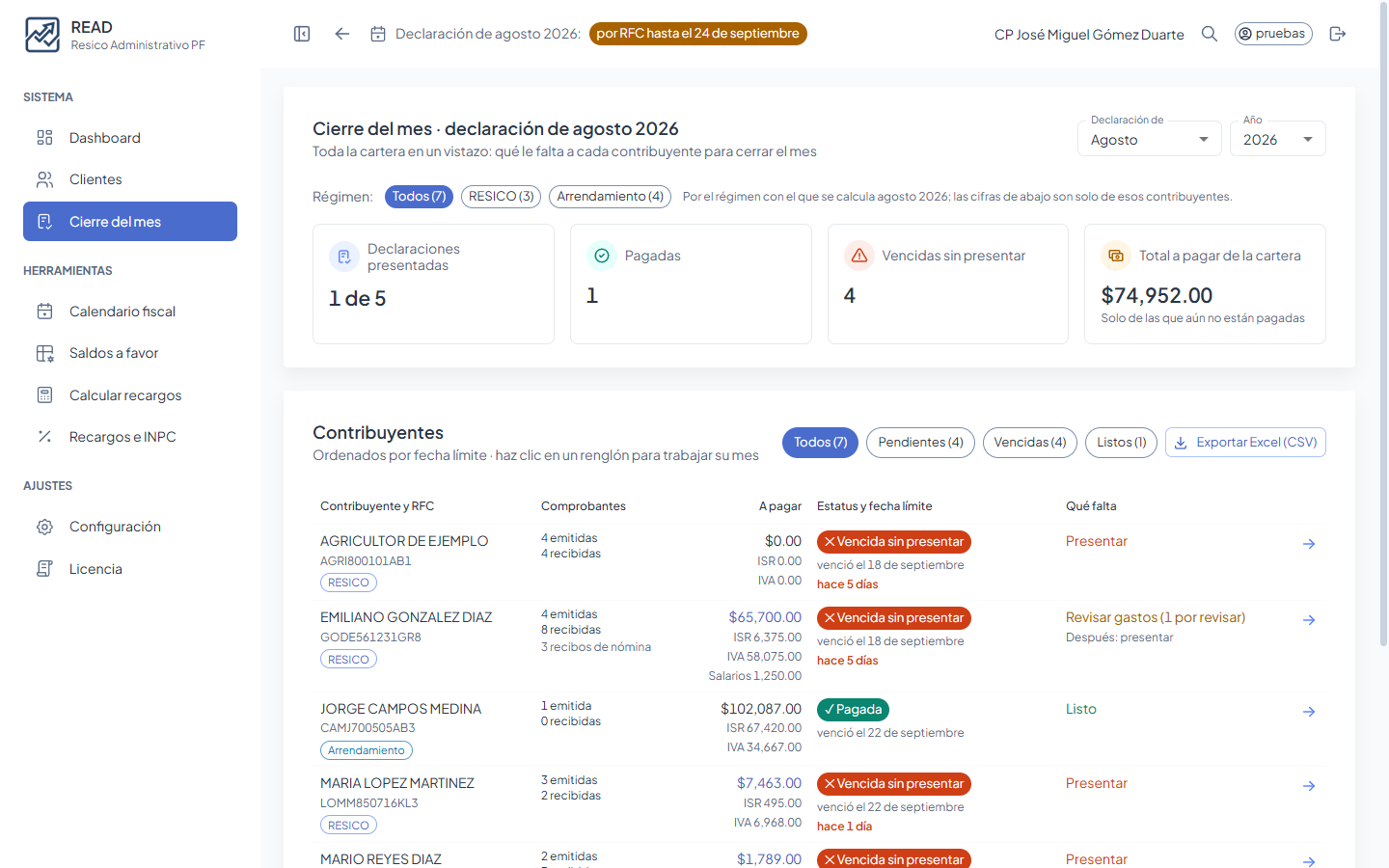Click the READ app logo icon

point(42,35)
